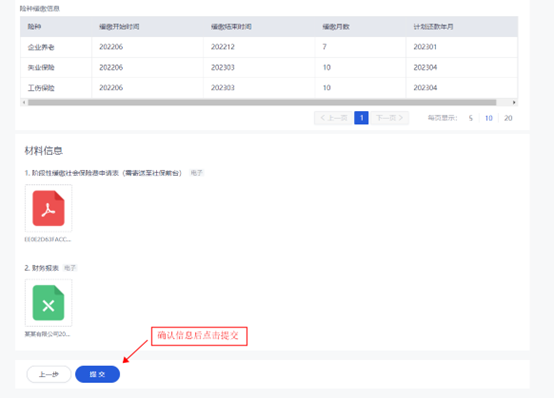554x398 pixels.
Task: Show 10 rows per page
Action: tap(489, 118)
